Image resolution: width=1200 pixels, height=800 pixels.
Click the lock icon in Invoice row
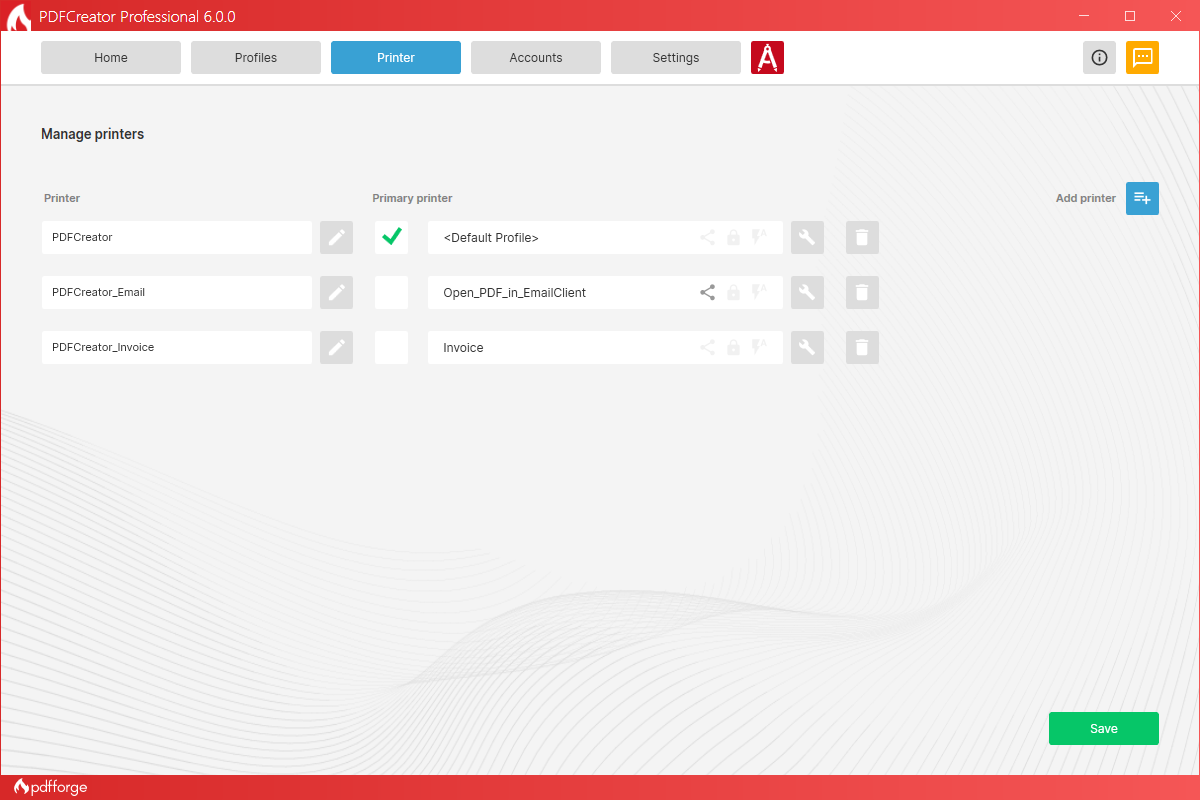point(733,348)
